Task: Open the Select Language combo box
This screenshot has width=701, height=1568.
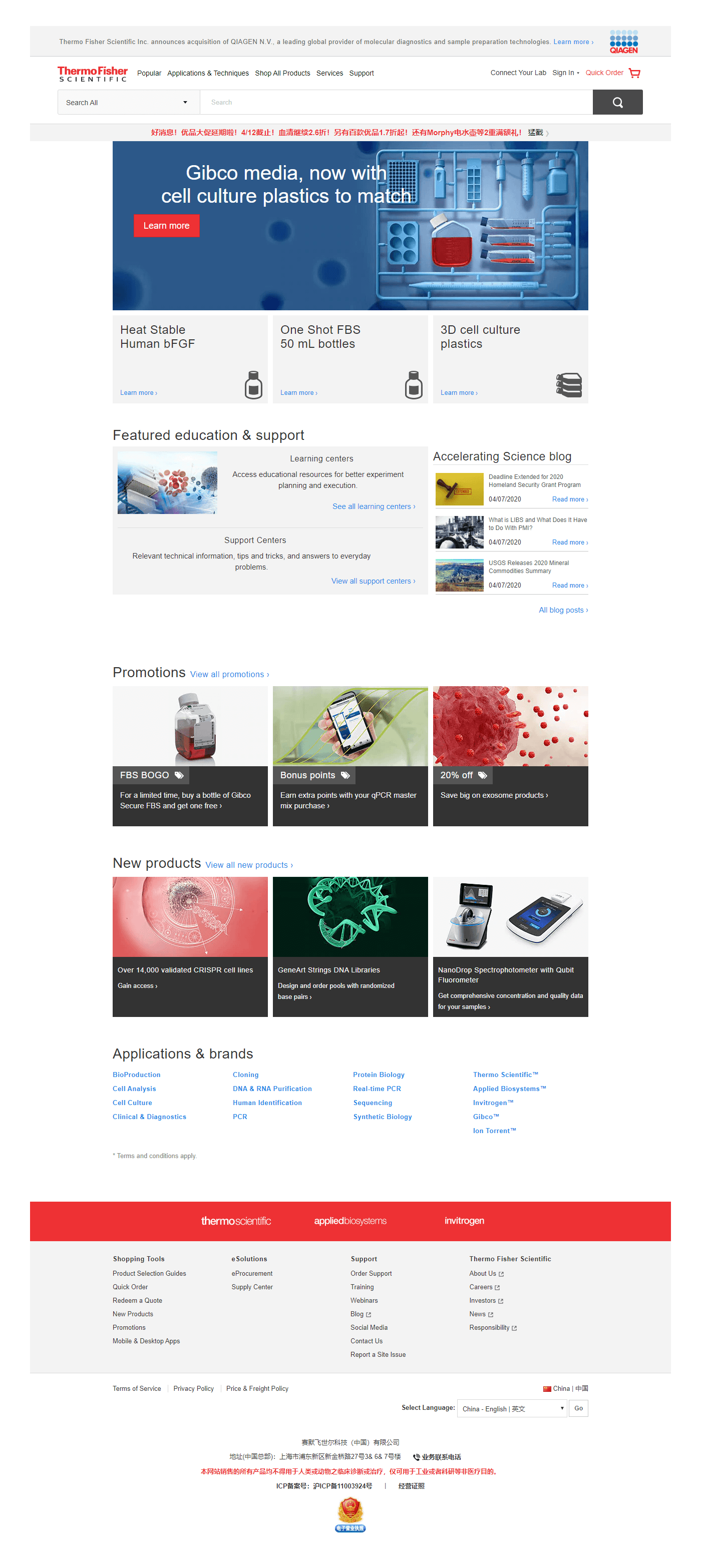Action: [512, 1408]
